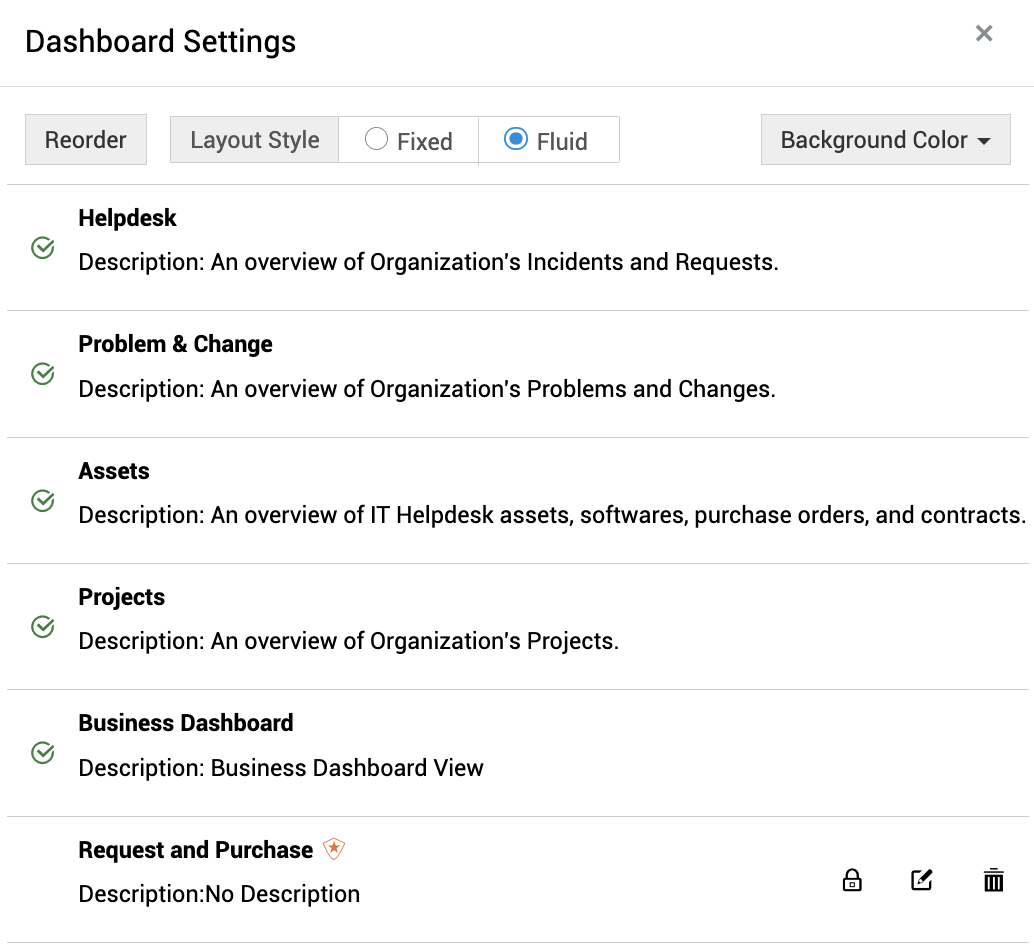
Task: Click the lock icon for Request and Purchase
Action: [852, 881]
